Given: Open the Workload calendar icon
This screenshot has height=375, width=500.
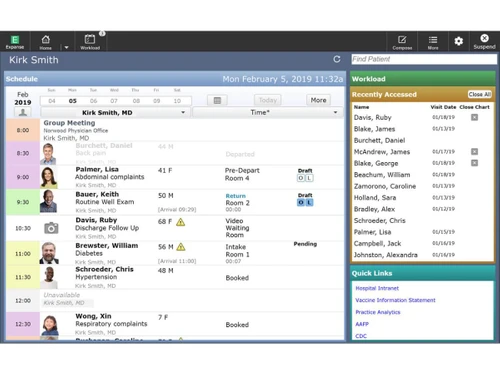Looking at the screenshot, I should (x=90, y=42).
